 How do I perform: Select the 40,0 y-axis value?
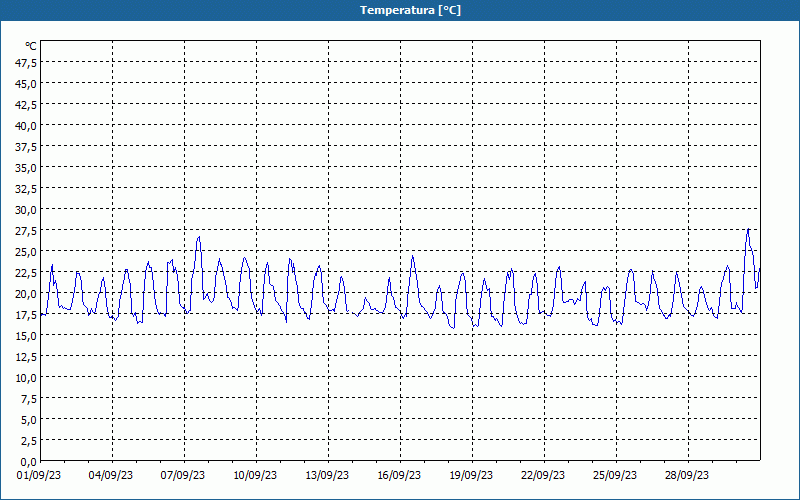tap(26, 126)
